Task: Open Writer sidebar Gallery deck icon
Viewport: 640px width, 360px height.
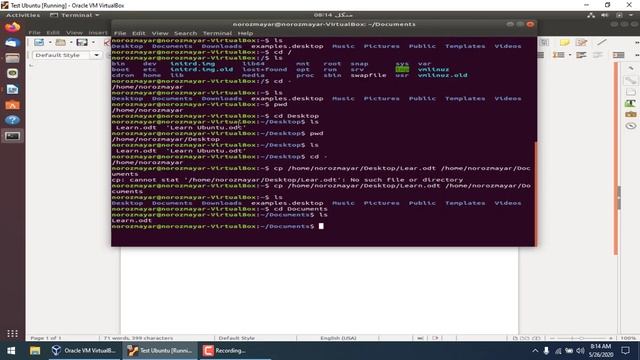Action: 631,115
